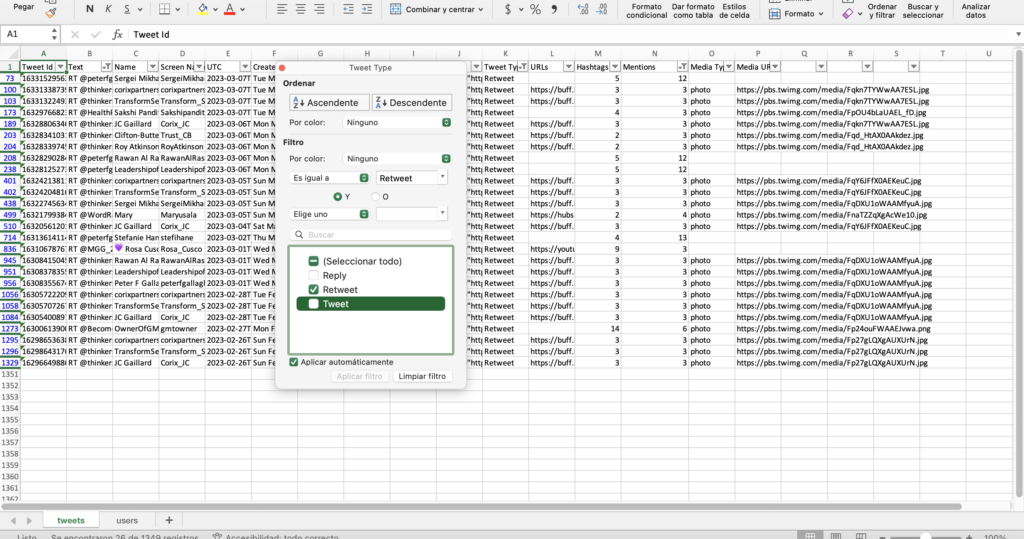The width and height of the screenshot is (1024, 539).
Task: Click the Limpiar filtro button
Action: [424, 376]
